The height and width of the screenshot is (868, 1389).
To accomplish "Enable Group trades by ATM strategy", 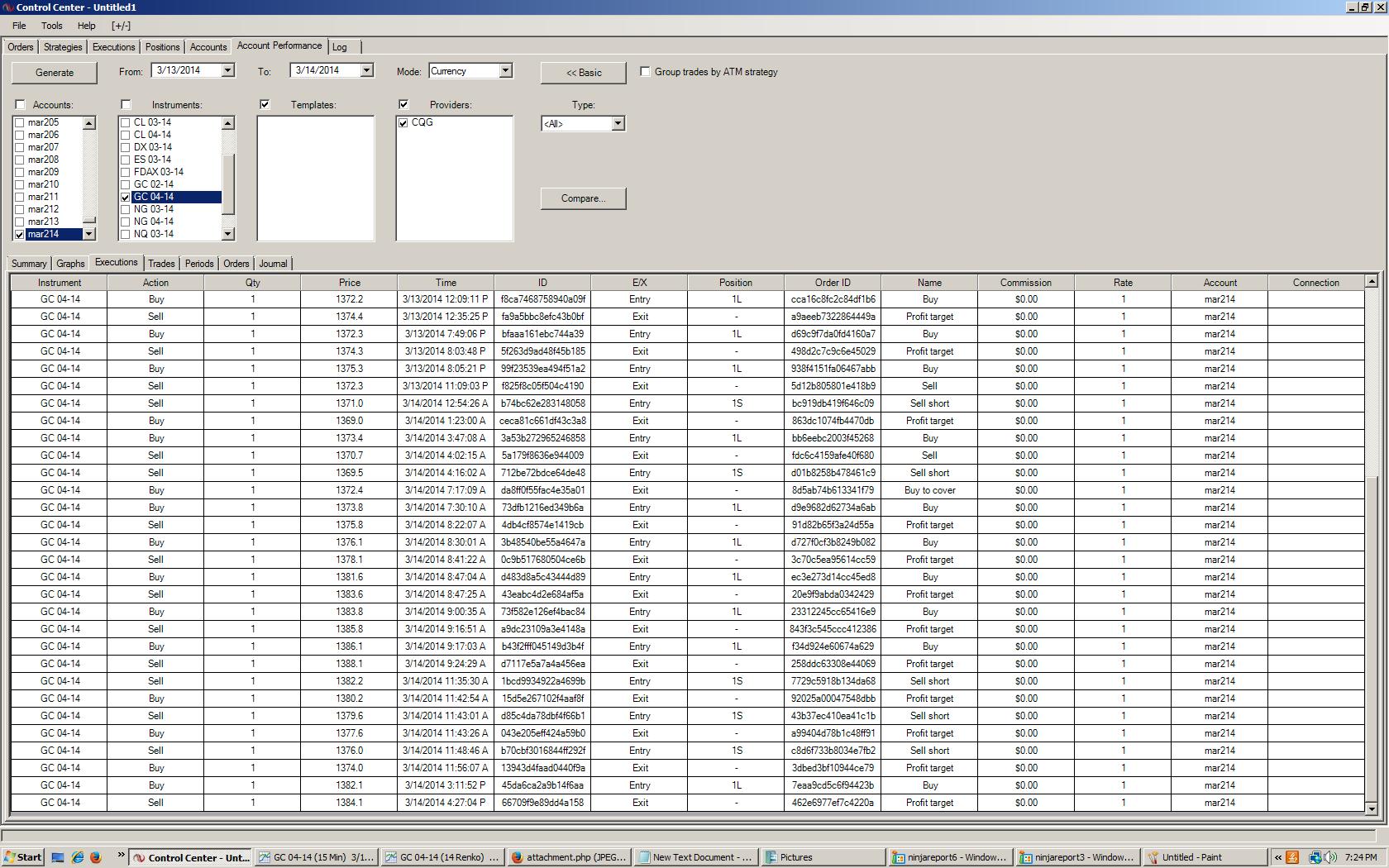I will 645,72.
